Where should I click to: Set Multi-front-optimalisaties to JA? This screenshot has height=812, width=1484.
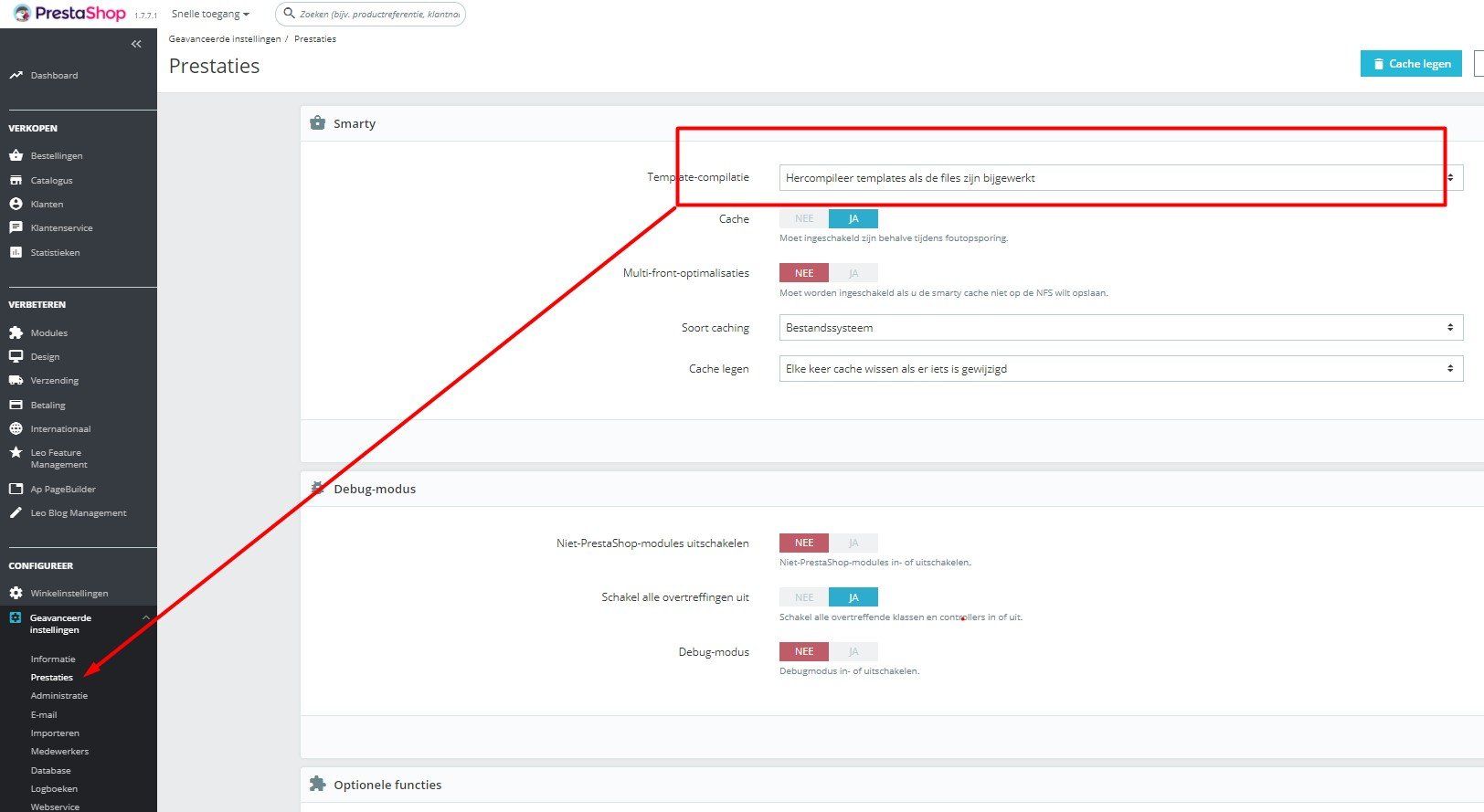tap(853, 273)
